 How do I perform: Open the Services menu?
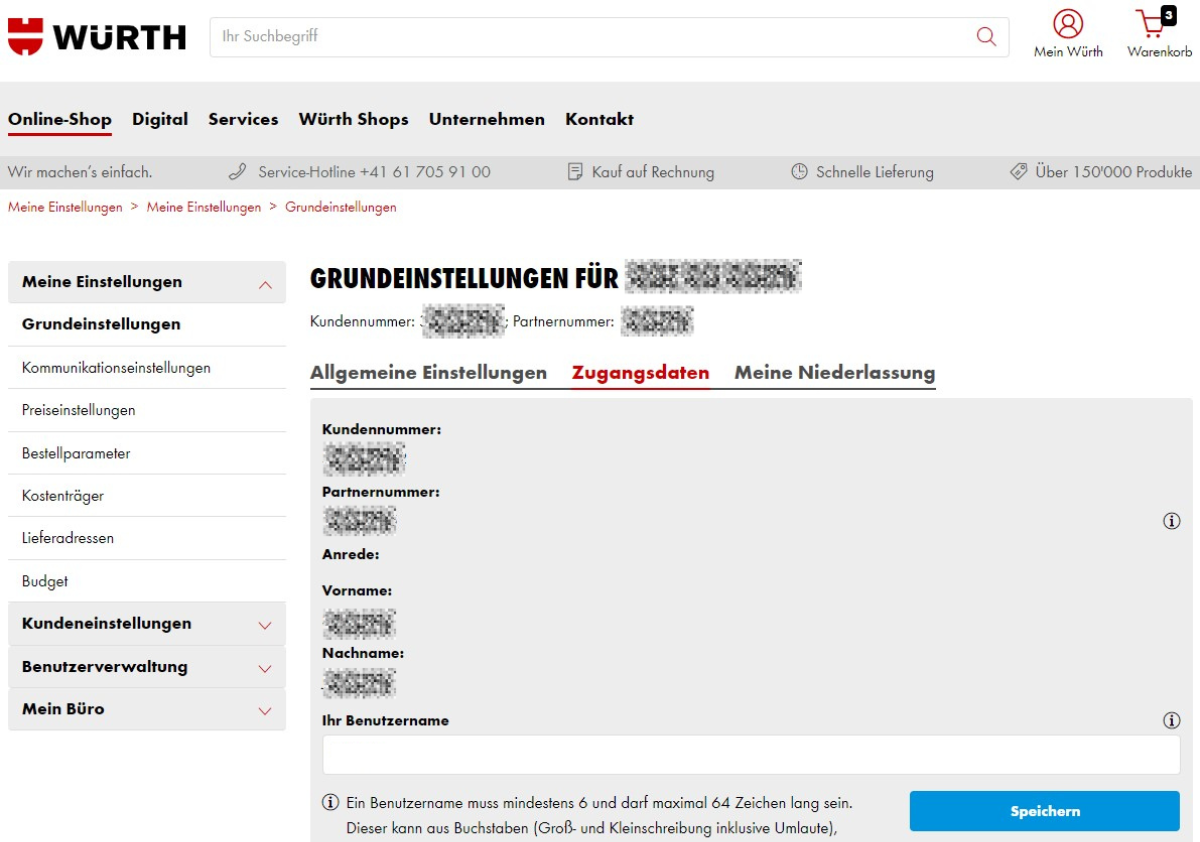pyautogui.click(x=243, y=120)
